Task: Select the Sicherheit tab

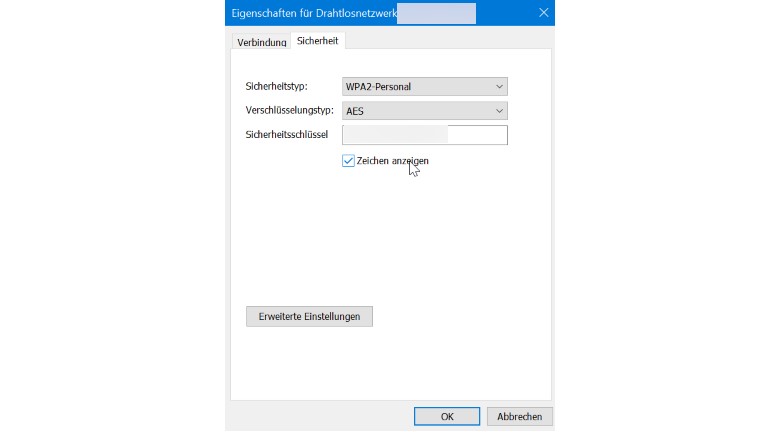Action: click(317, 40)
